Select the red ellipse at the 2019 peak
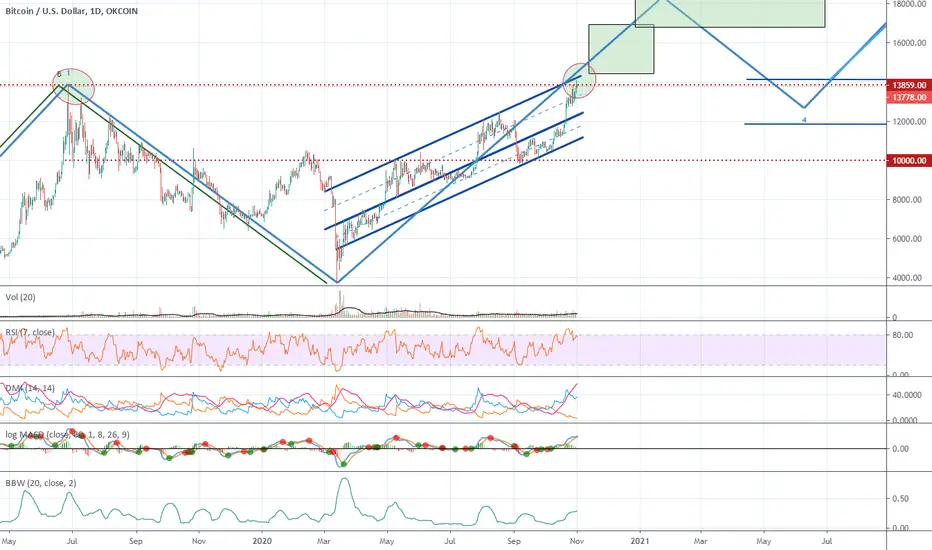The width and height of the screenshot is (932, 550). pos(74,87)
